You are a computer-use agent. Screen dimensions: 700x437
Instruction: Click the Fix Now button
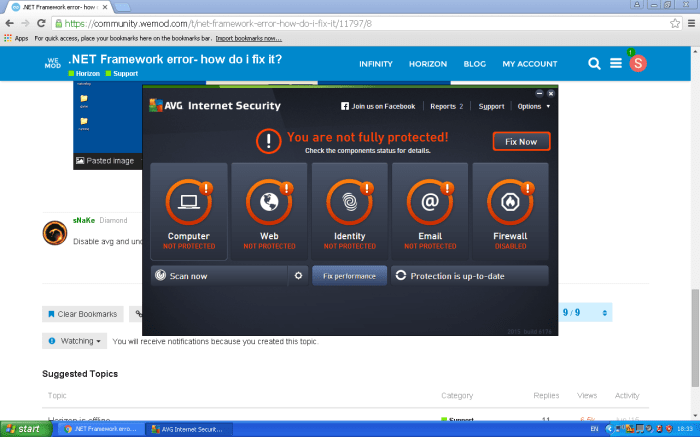point(521,142)
